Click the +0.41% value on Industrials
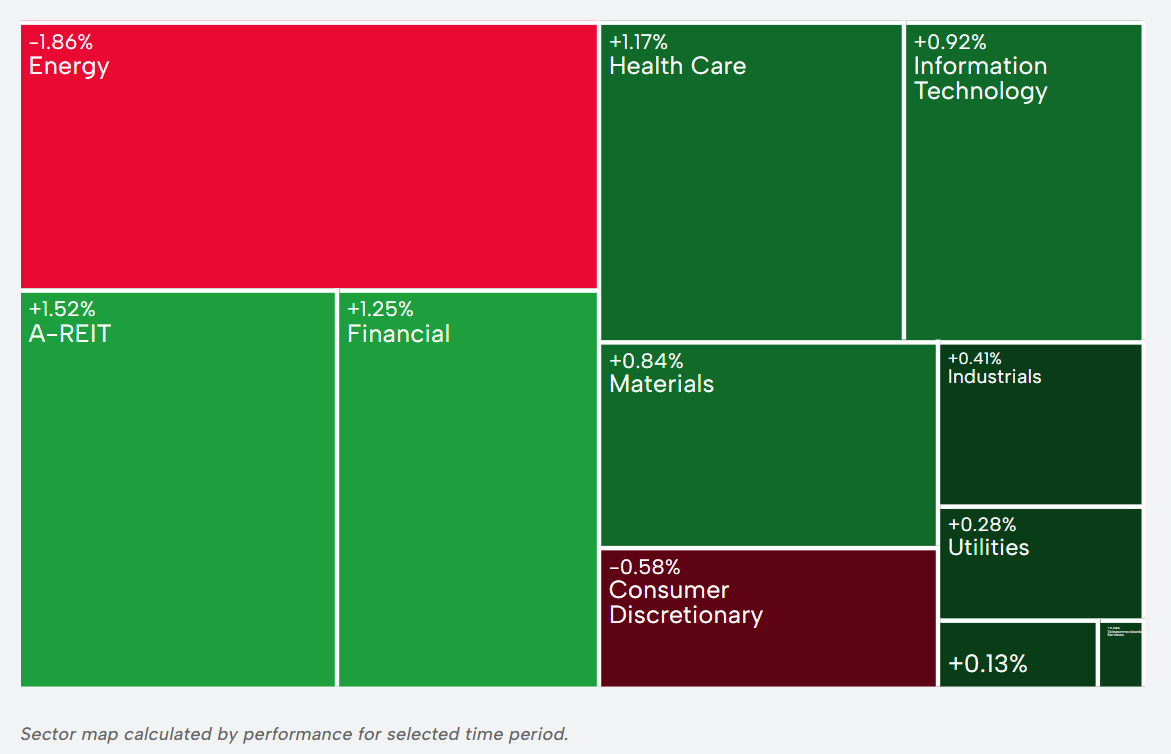 click(x=974, y=358)
